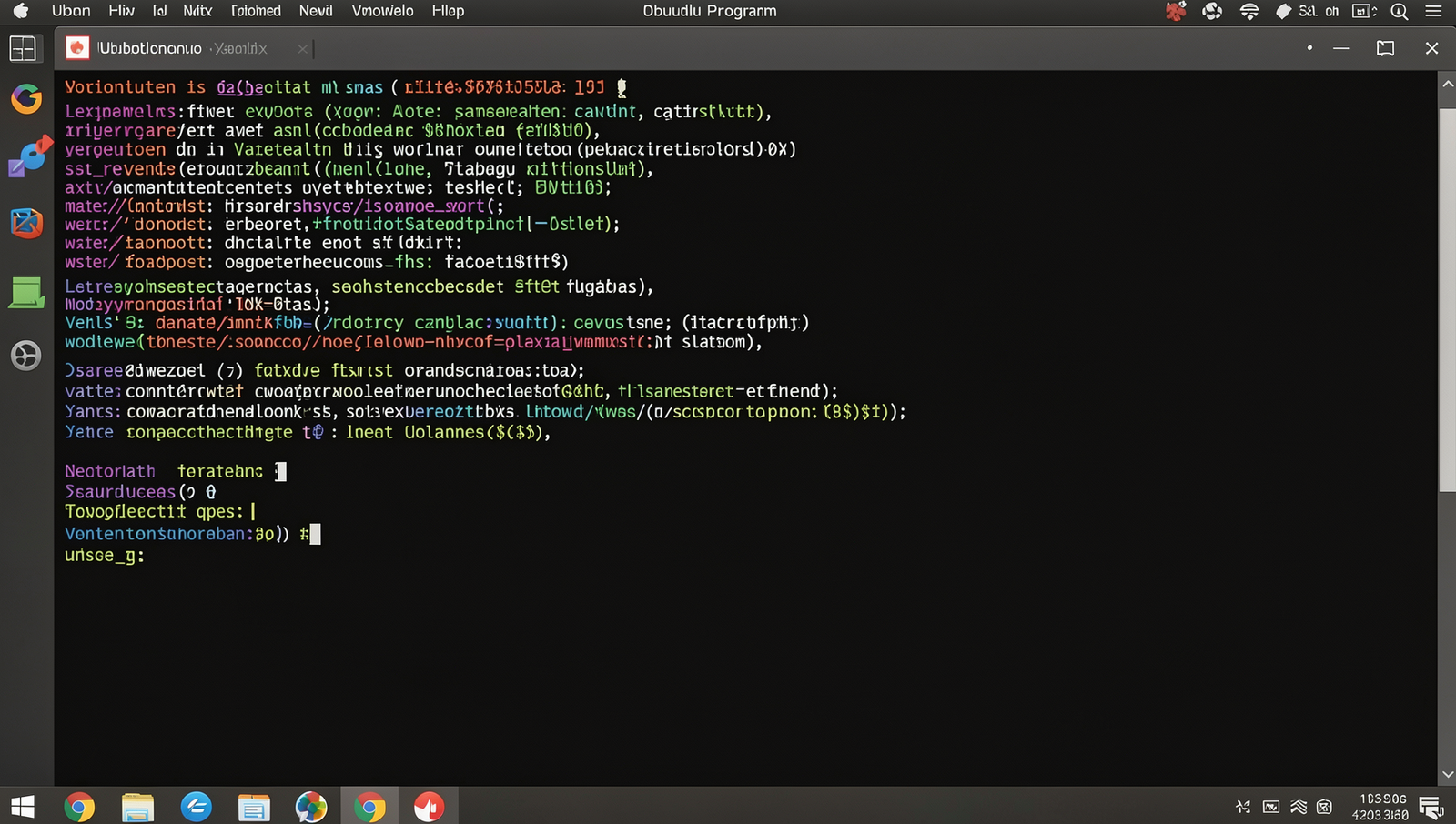1456x824 pixels.
Task: Open the Vmowelo menu
Action: coord(382,11)
